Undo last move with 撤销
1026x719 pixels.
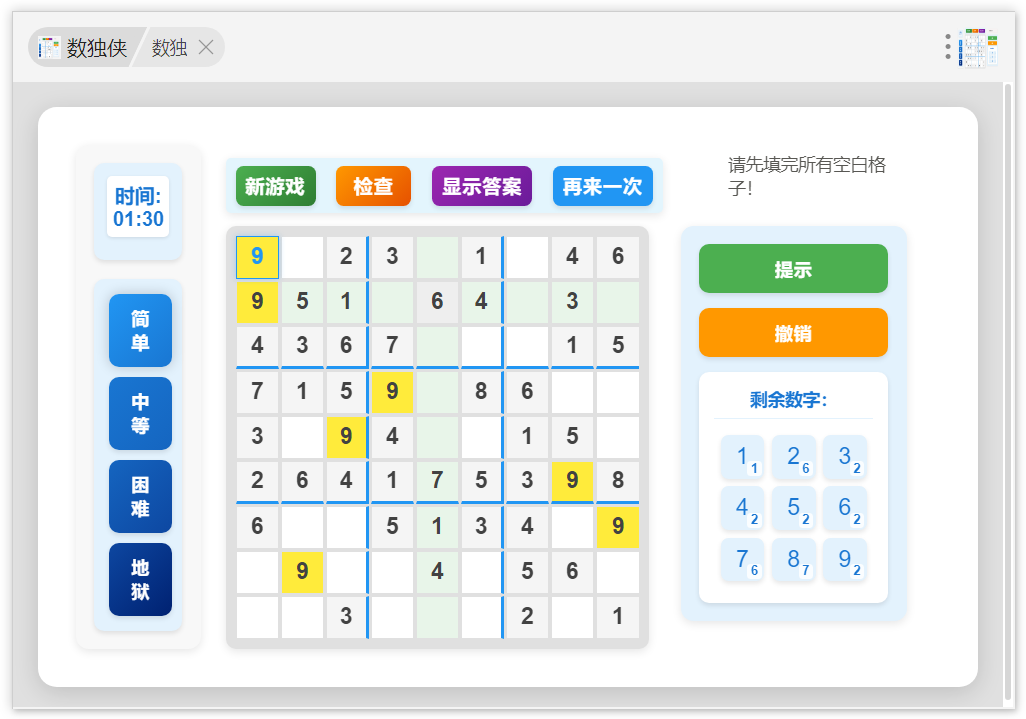pos(793,333)
